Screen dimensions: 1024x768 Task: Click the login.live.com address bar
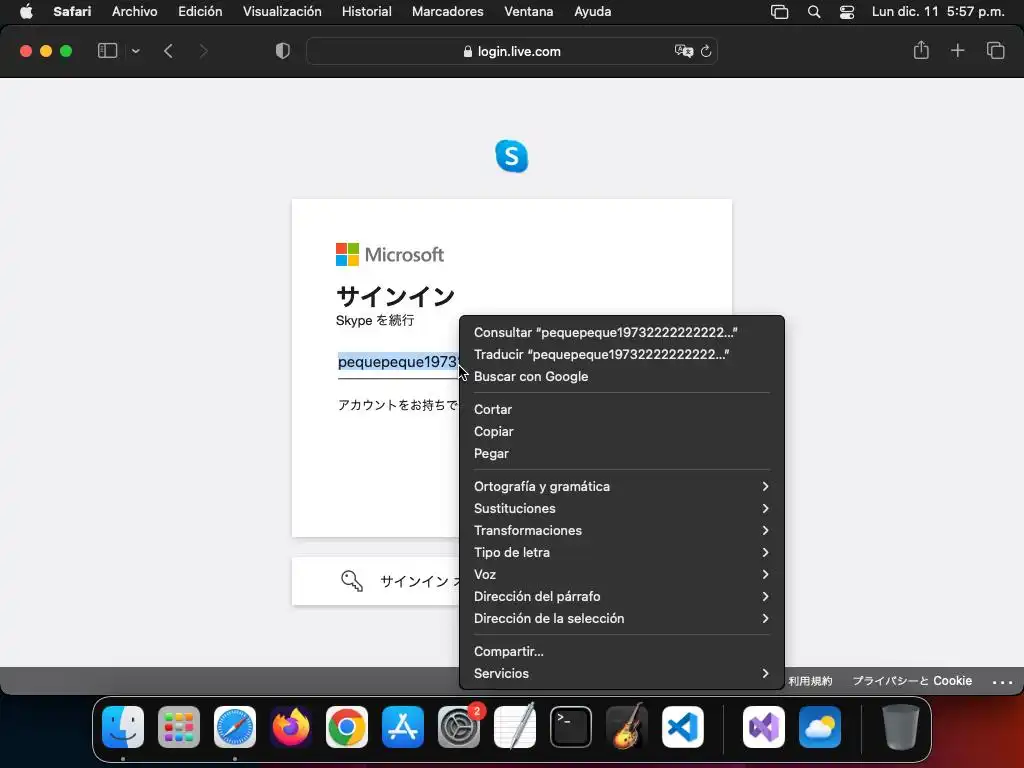pos(512,51)
